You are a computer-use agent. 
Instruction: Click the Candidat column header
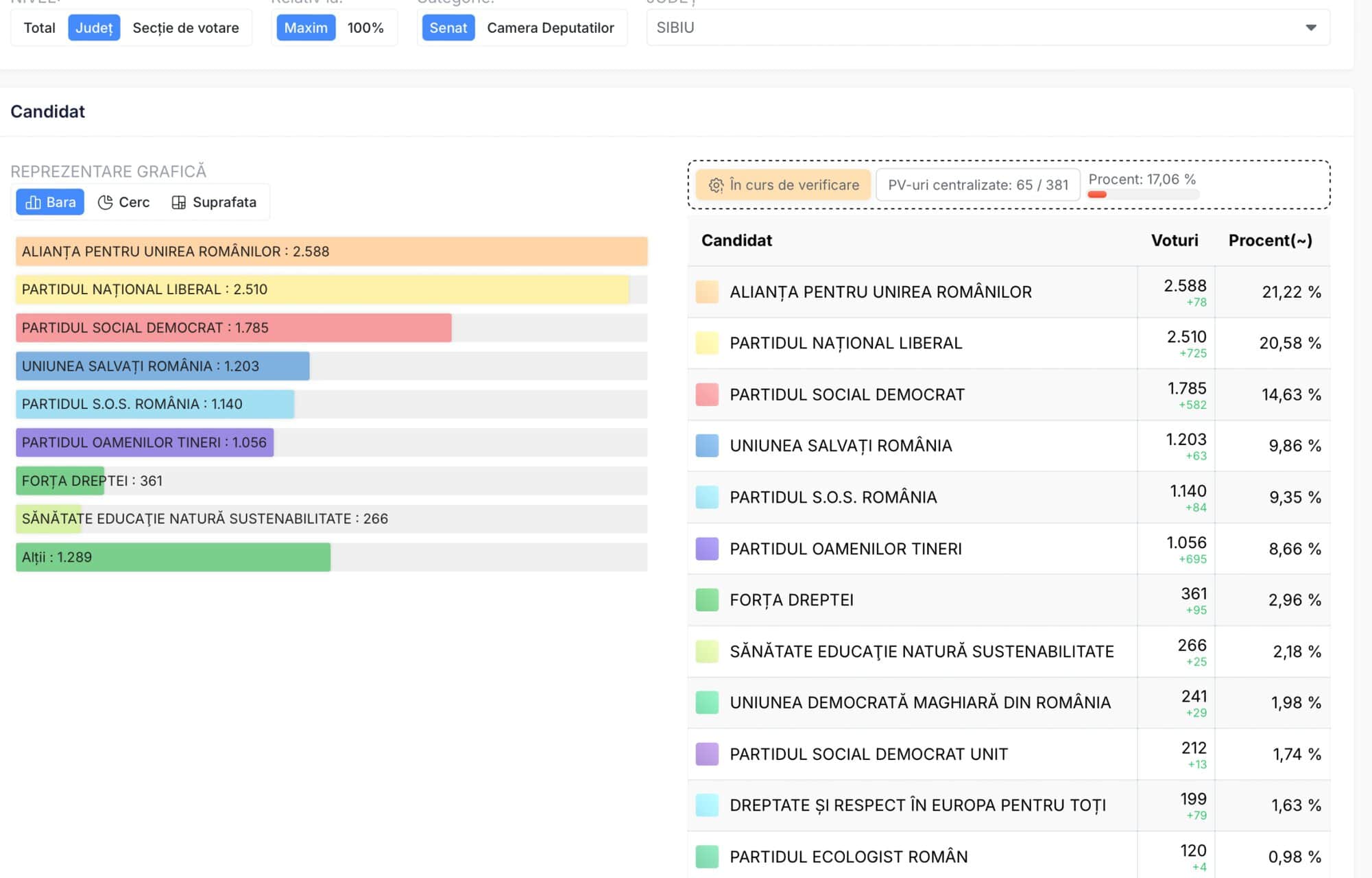(736, 241)
